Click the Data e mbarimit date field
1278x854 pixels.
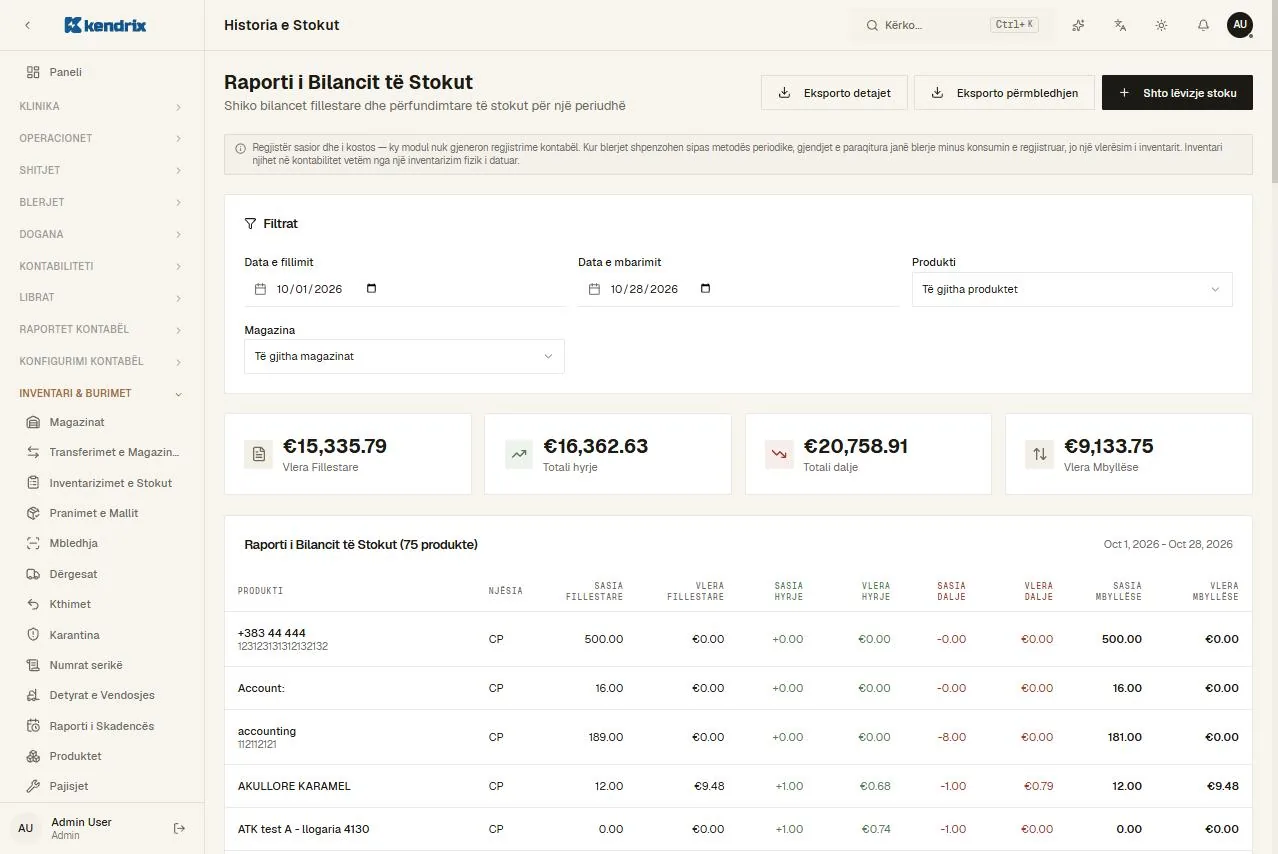point(738,289)
